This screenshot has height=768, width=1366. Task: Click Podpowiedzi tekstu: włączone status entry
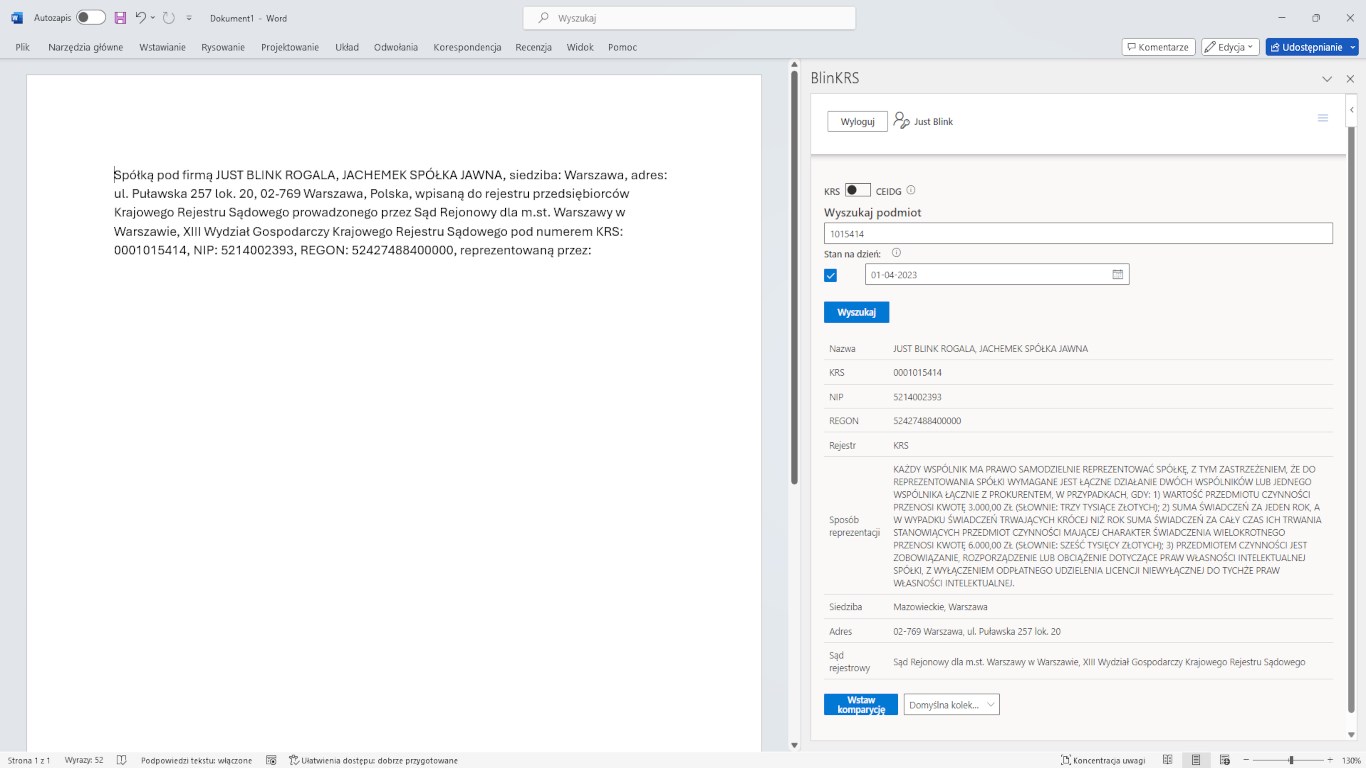point(196,760)
